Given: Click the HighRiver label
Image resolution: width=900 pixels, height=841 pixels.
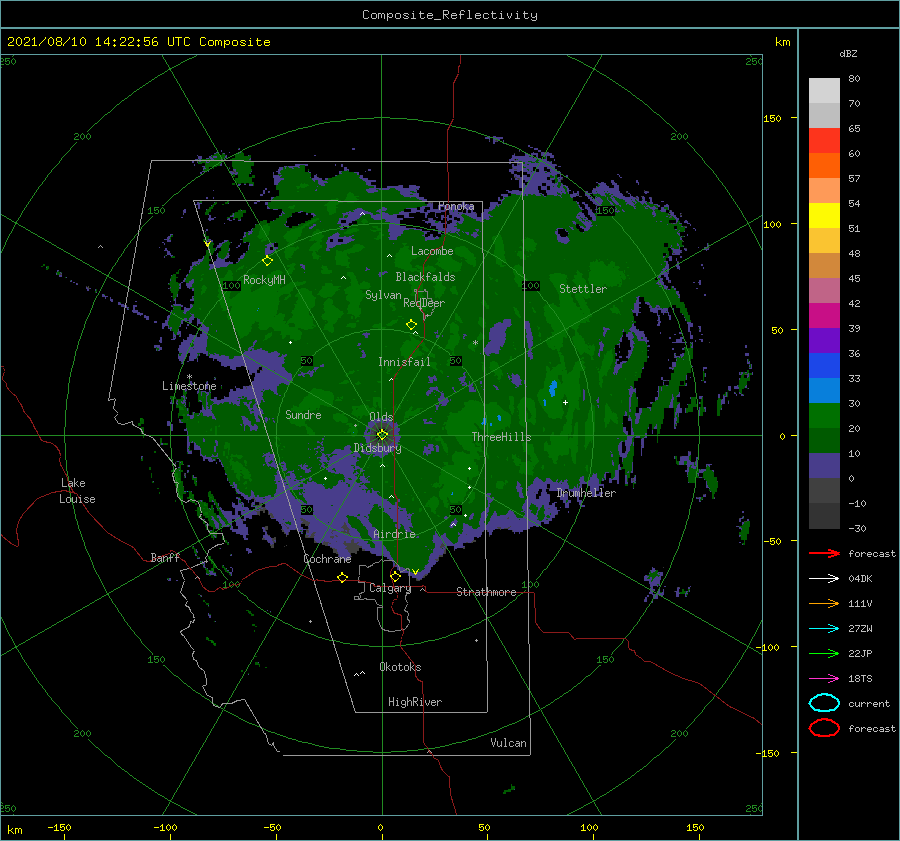Looking at the screenshot, I should (x=415, y=702).
